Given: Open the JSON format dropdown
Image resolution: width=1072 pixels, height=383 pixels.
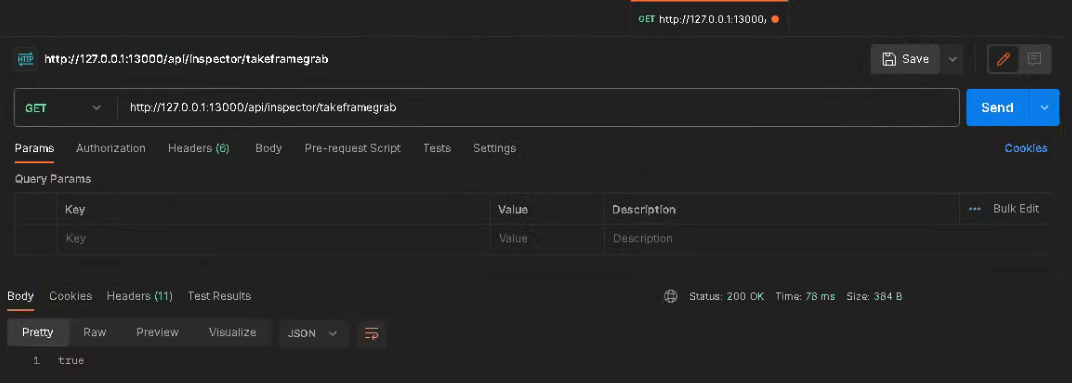Looking at the screenshot, I should coord(313,333).
